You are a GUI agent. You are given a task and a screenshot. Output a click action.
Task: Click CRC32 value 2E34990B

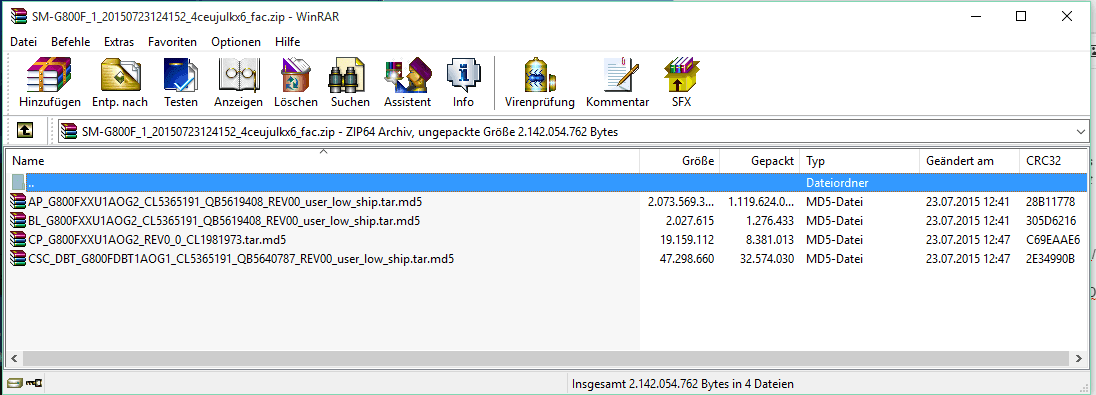[1051, 259]
